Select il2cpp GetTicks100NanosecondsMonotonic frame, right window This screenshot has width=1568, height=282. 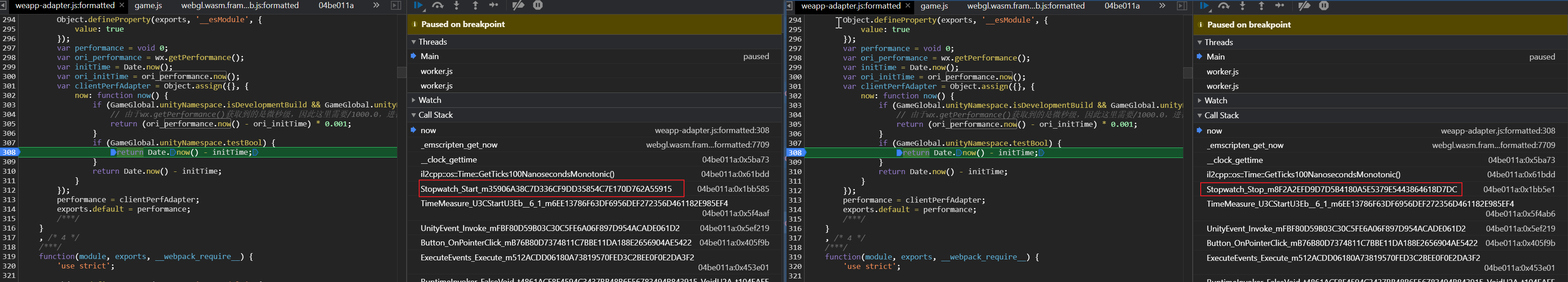coord(1380,175)
